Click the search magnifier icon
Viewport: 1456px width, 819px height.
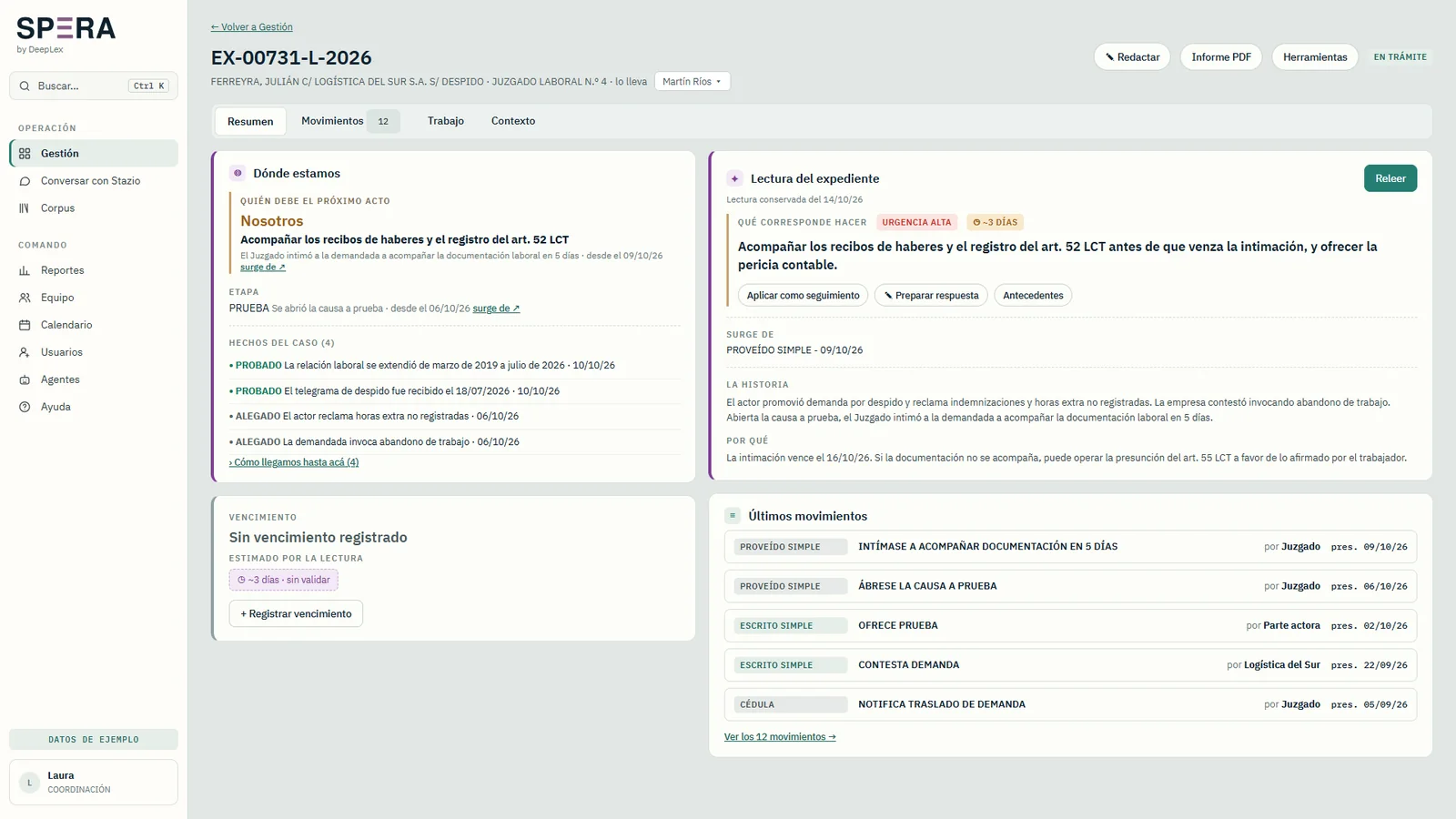(25, 86)
